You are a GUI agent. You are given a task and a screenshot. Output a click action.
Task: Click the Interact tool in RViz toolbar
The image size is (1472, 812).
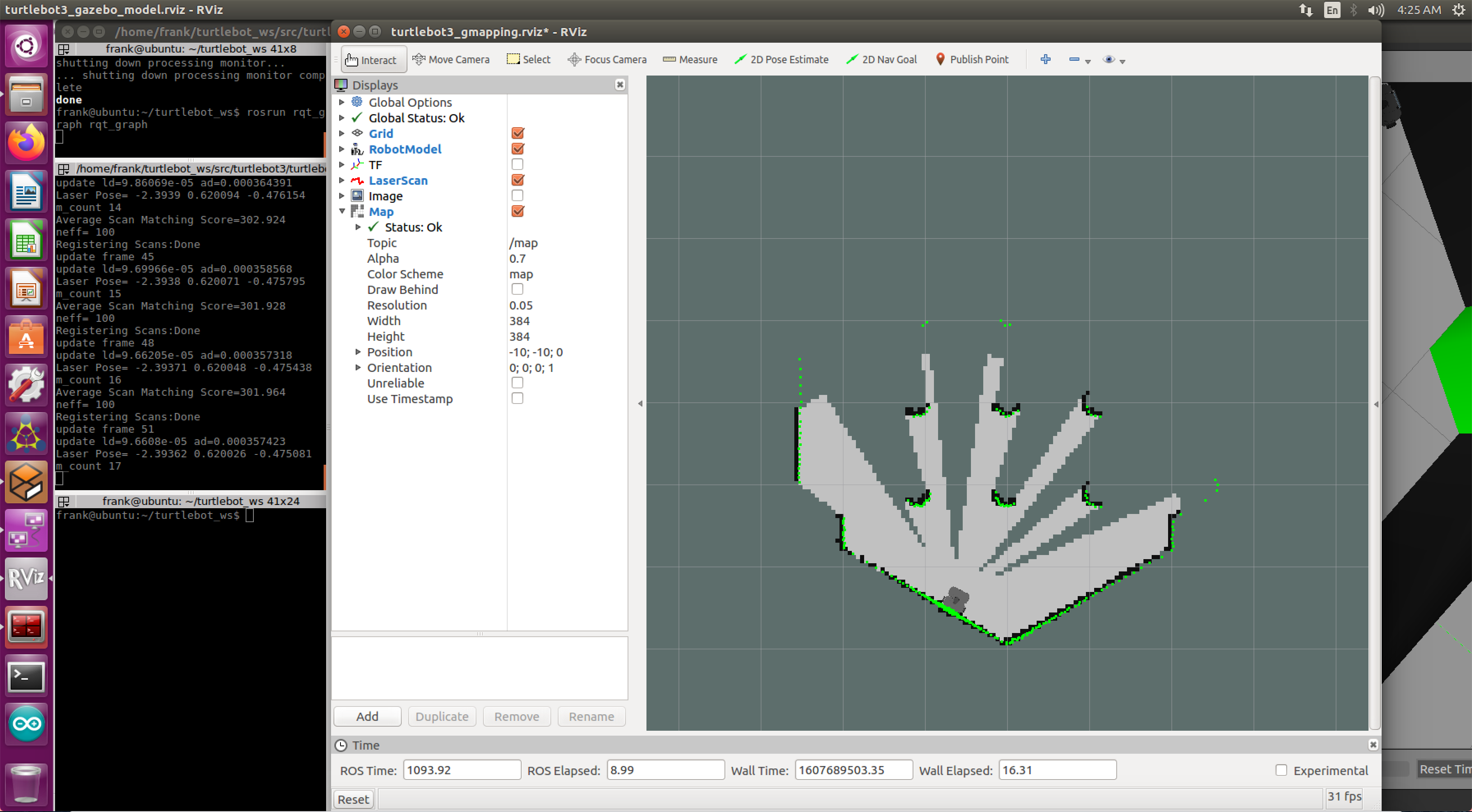coord(370,59)
